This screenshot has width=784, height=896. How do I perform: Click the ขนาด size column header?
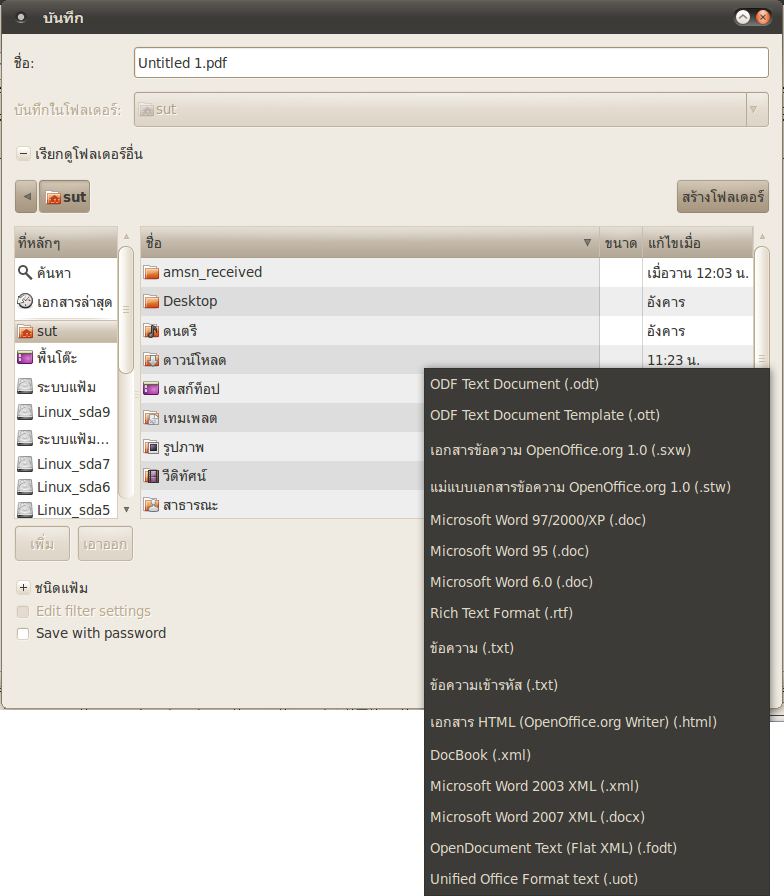click(x=621, y=242)
